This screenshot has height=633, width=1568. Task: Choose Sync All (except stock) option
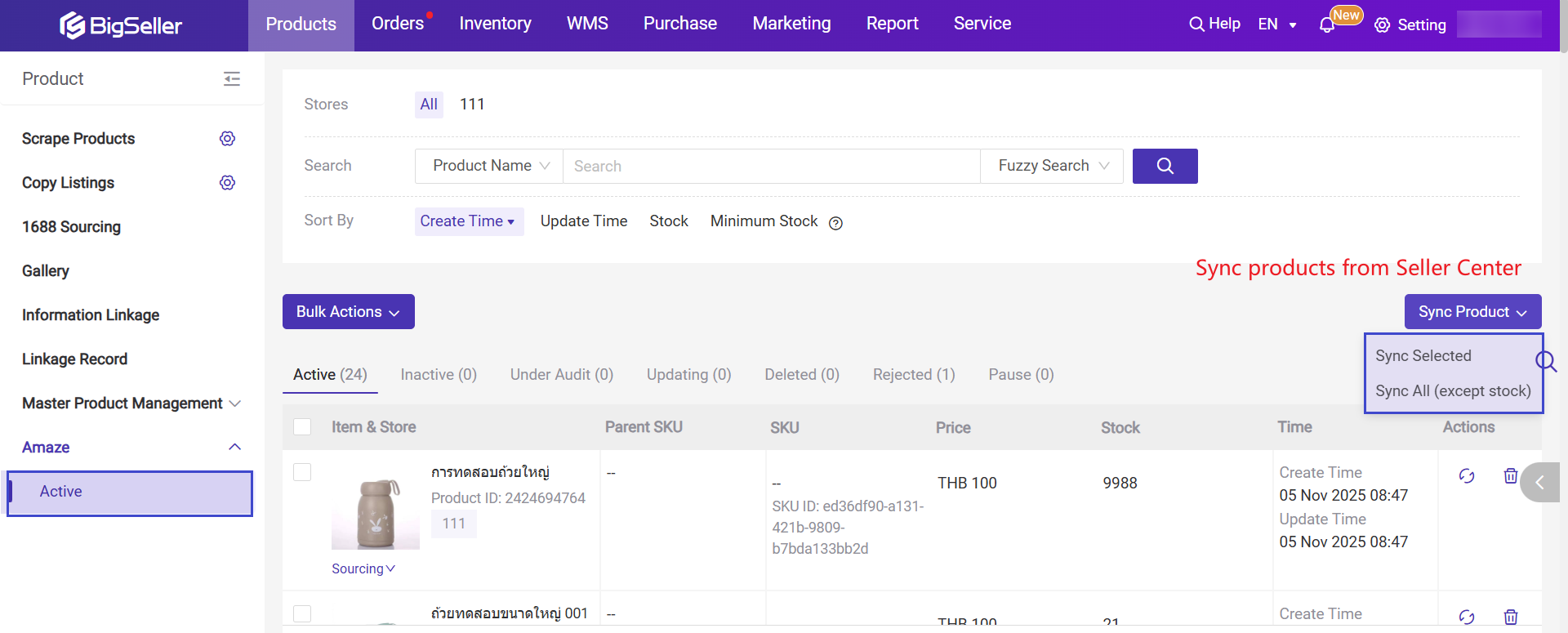click(1453, 391)
